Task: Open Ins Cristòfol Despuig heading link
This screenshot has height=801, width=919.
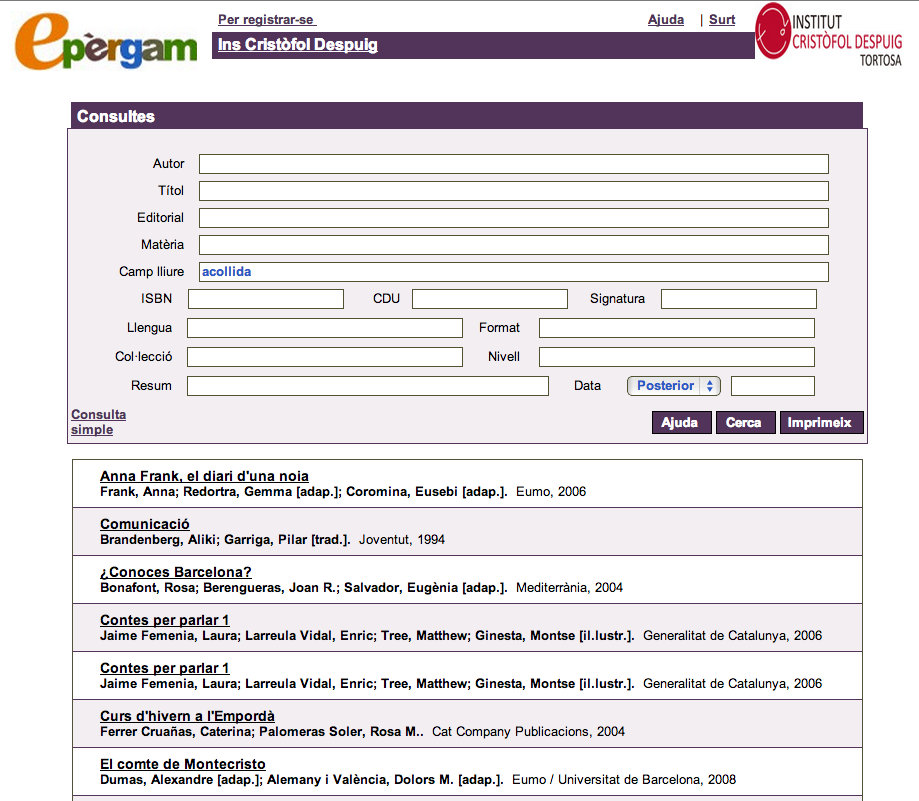Action: point(297,45)
